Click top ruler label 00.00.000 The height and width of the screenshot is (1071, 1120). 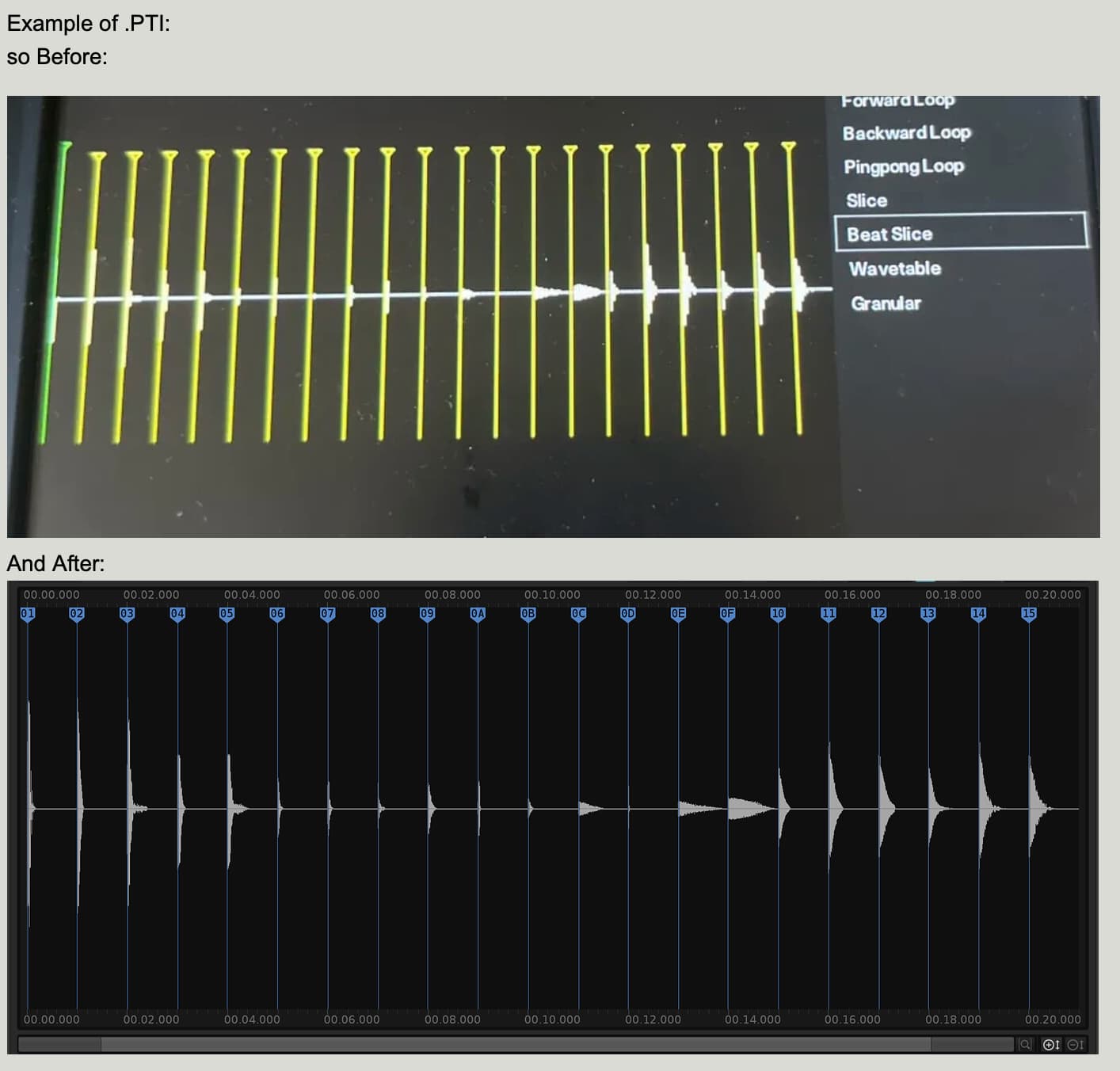(51, 594)
